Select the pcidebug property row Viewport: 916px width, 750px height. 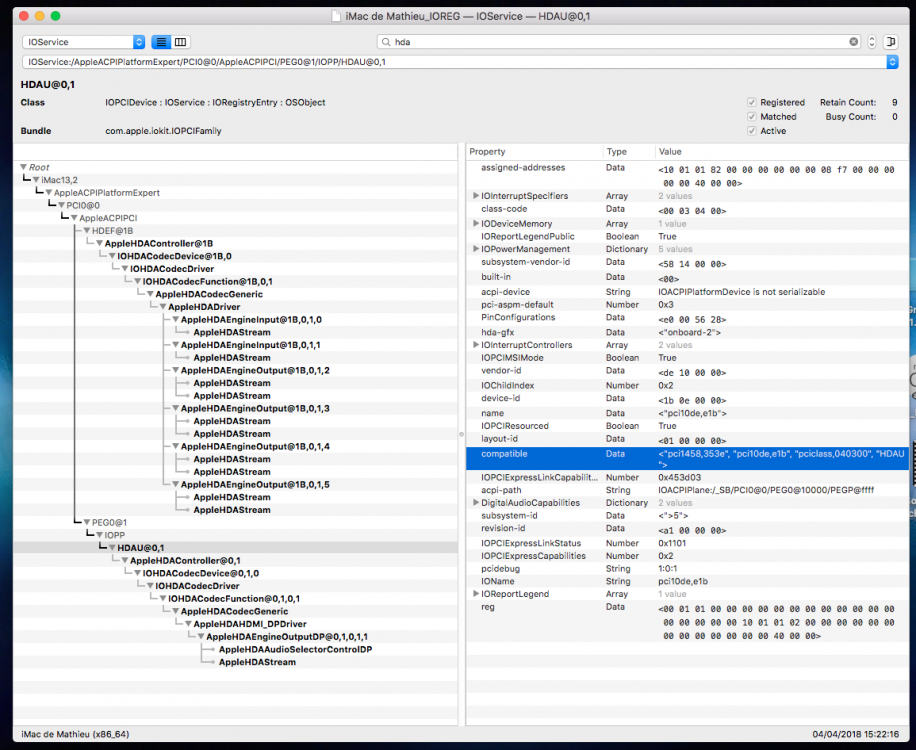[x=688, y=568]
